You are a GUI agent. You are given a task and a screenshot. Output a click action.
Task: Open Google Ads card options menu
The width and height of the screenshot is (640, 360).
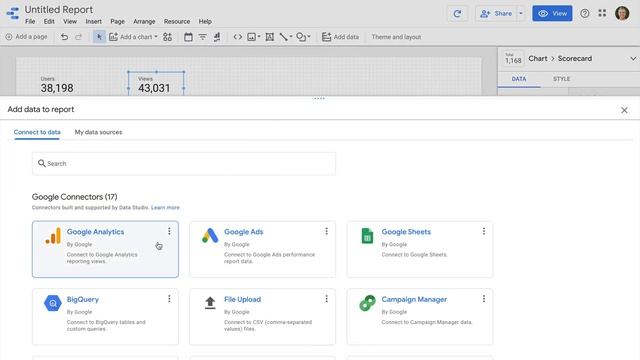327,231
